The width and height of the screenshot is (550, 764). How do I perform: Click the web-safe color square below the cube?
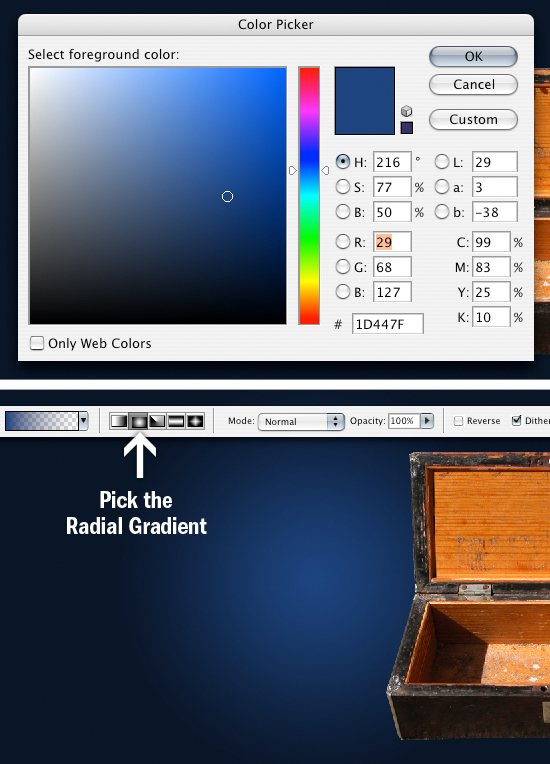point(406,128)
